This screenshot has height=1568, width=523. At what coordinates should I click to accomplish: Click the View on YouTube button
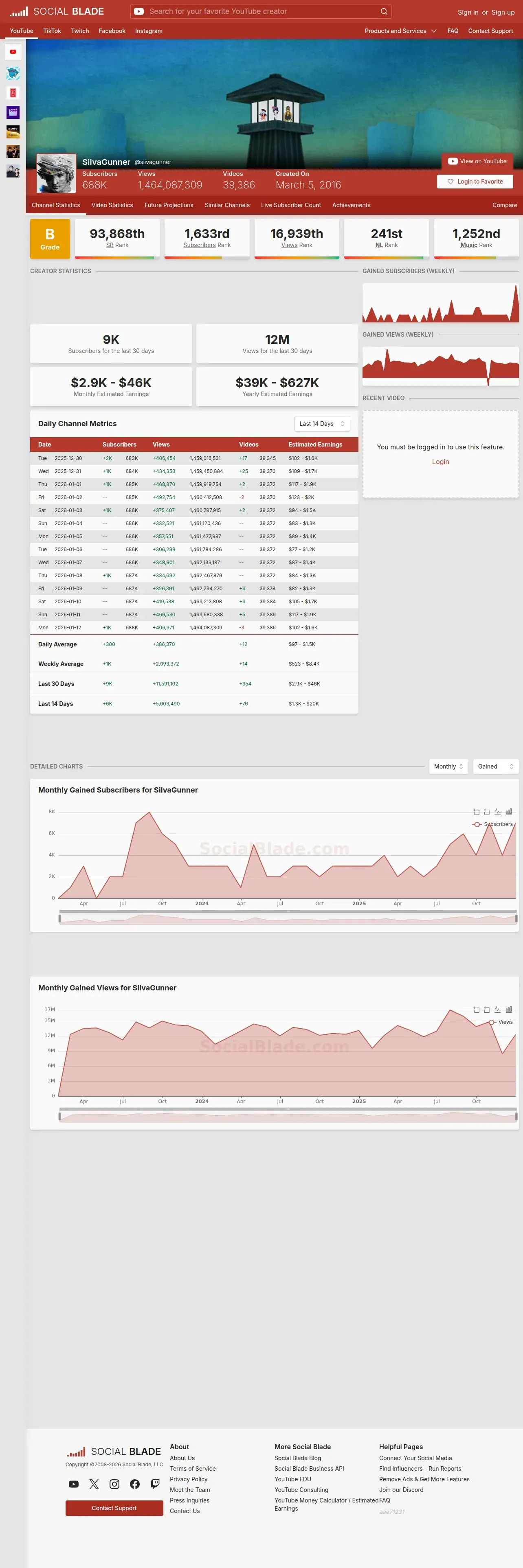coord(477,161)
